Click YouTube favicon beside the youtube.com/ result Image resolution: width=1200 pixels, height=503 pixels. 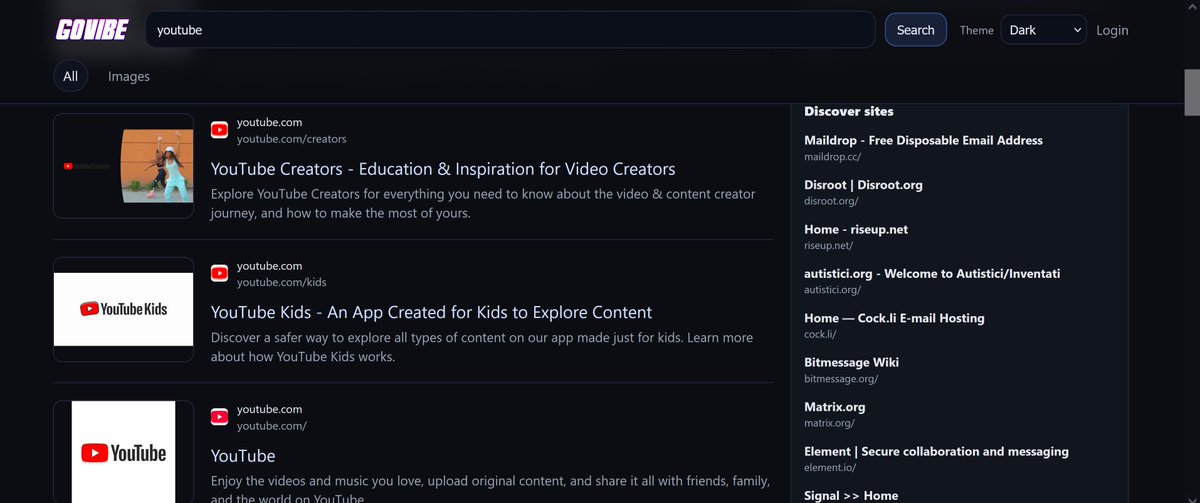219,417
